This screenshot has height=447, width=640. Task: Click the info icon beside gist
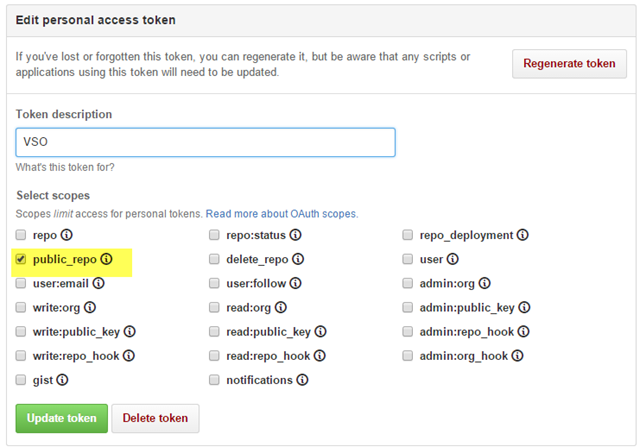[x=62, y=380]
